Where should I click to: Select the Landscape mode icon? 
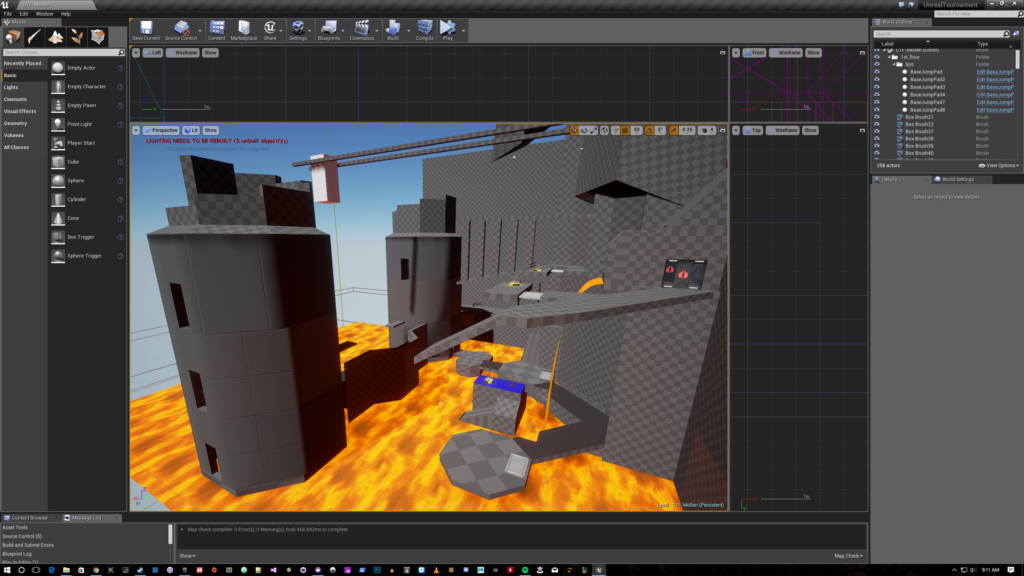click(x=56, y=37)
